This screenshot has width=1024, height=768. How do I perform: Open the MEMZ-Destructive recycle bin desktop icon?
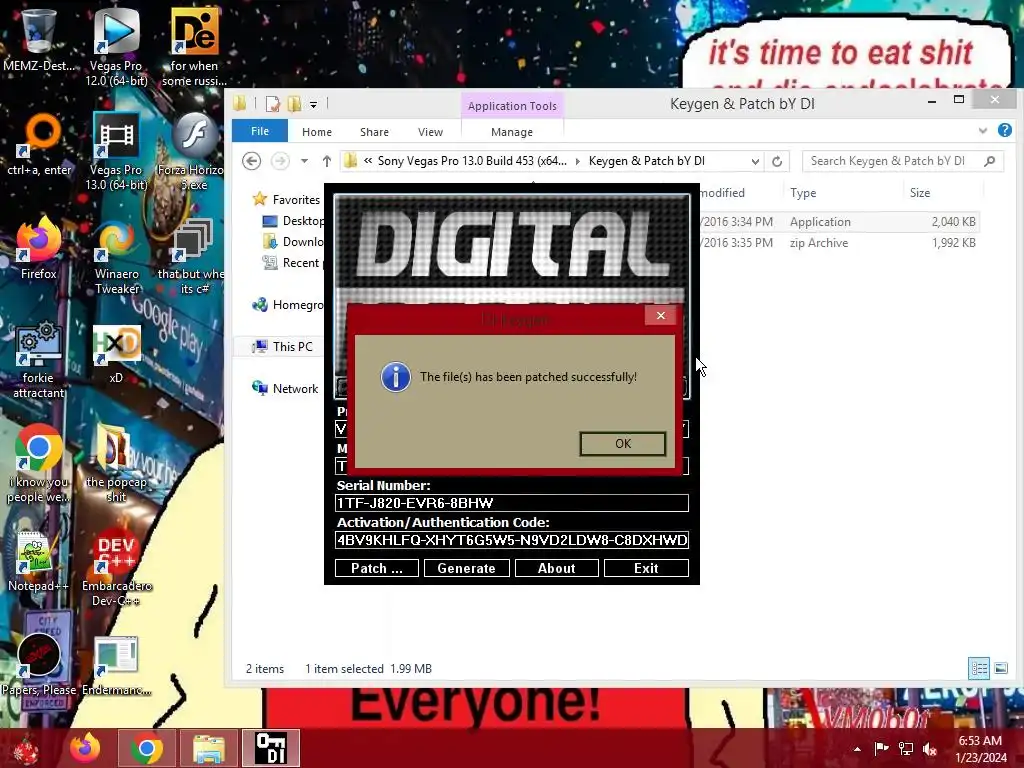(x=39, y=39)
